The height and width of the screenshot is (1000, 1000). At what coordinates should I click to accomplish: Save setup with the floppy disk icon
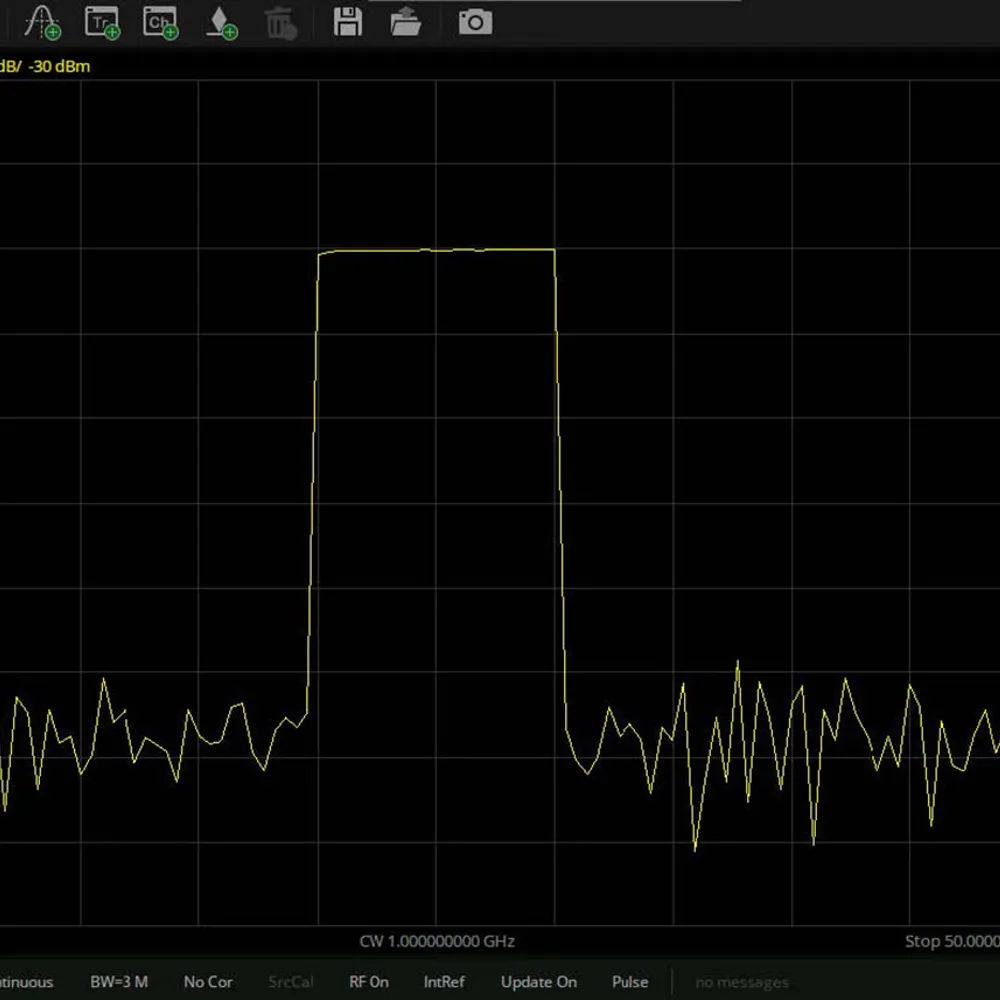pyautogui.click(x=347, y=21)
